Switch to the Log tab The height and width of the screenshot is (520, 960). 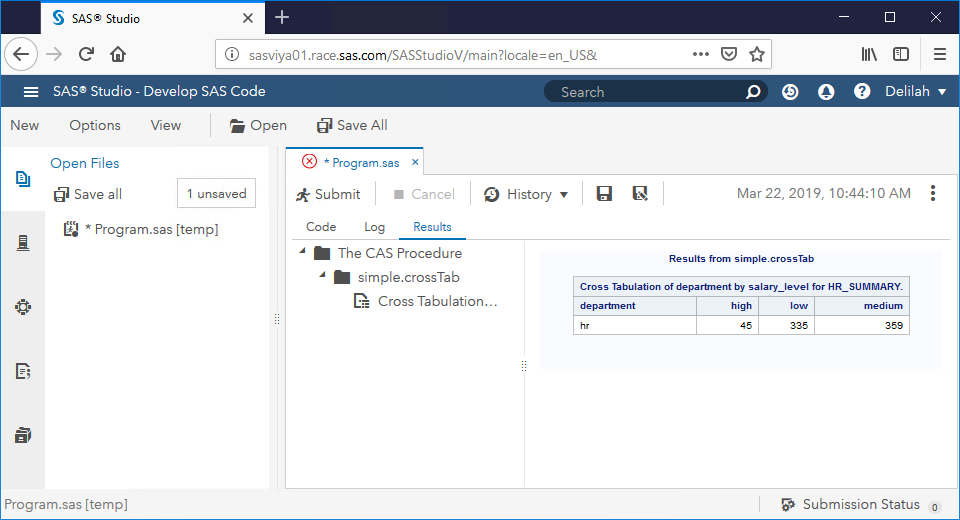pos(375,227)
